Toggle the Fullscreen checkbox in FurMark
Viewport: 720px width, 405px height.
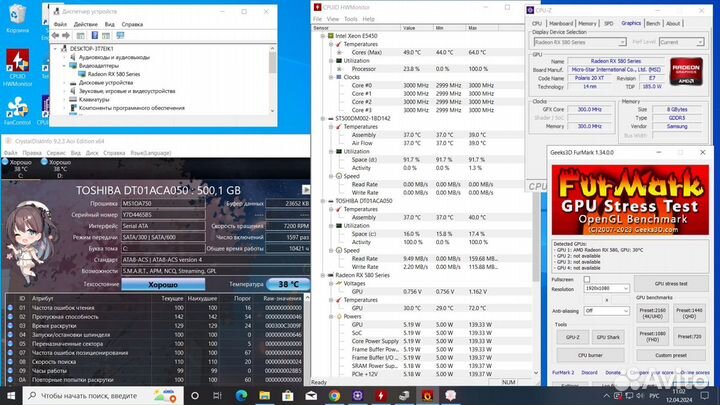coord(587,279)
